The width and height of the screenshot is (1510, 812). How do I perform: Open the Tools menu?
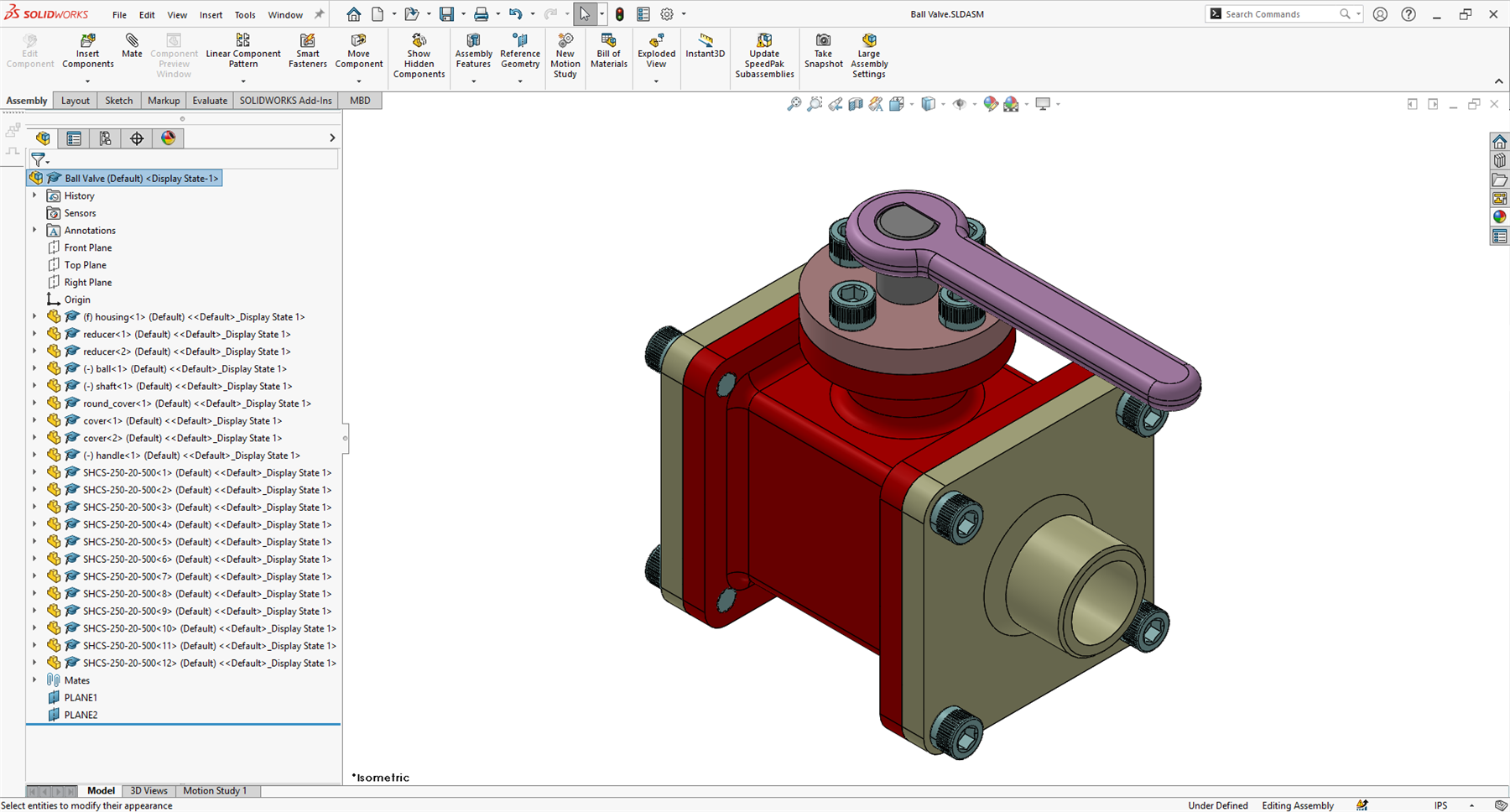[x=245, y=15]
